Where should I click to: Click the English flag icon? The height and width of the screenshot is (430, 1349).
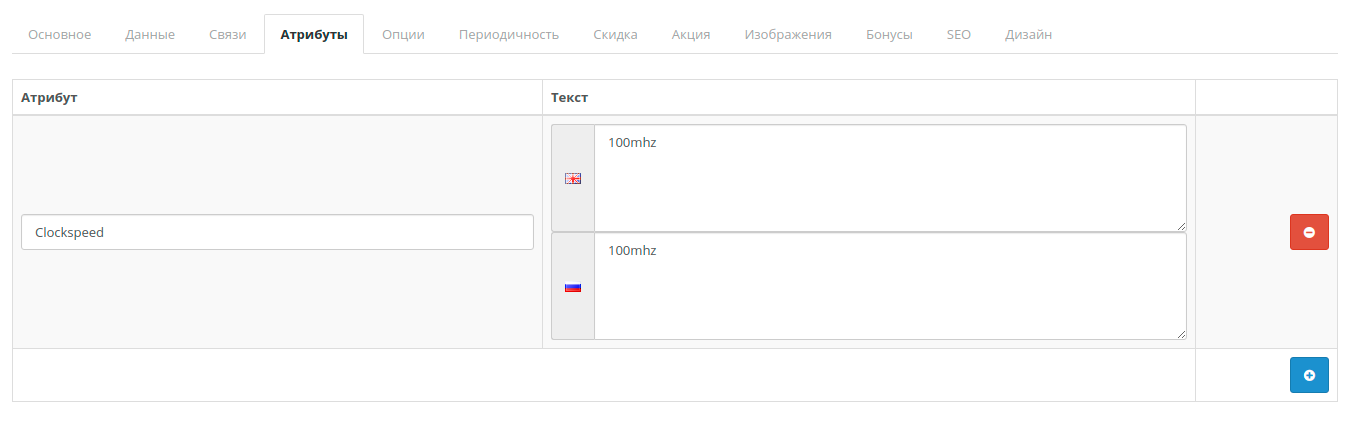click(573, 179)
